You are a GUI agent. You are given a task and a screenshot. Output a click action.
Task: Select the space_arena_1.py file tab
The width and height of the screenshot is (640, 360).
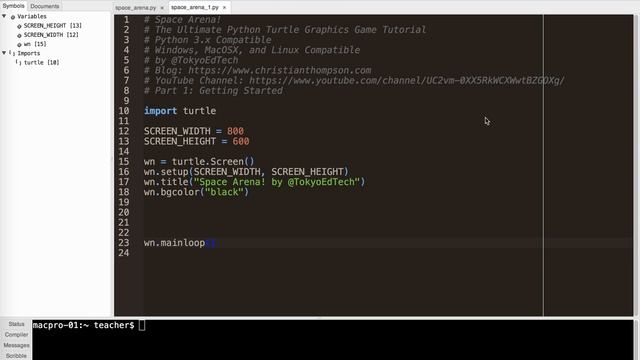click(195, 7)
